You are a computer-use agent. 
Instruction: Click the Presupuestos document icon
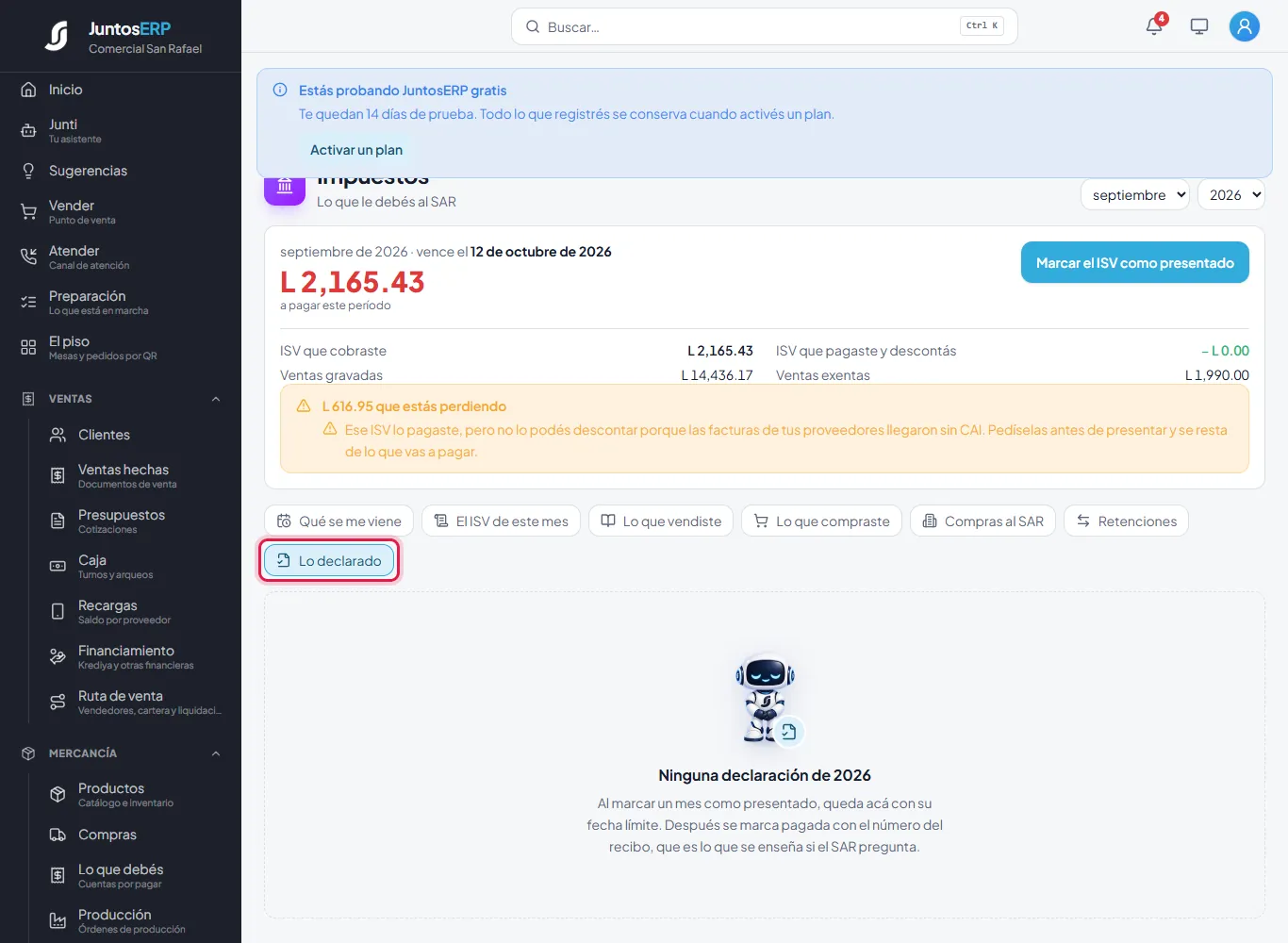tap(58, 521)
